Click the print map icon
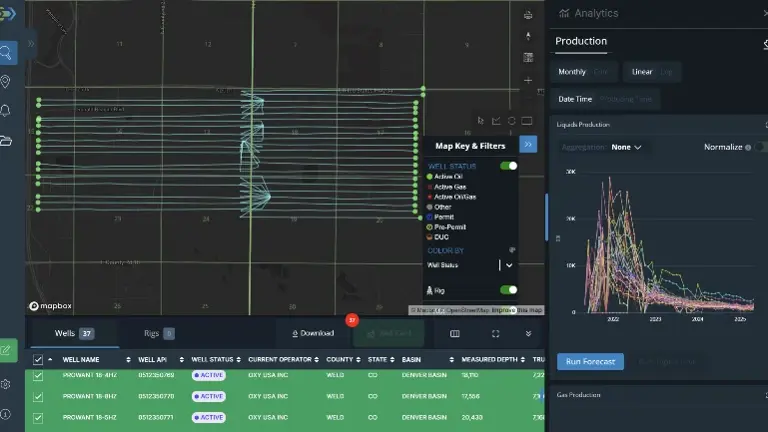Image resolution: width=768 pixels, height=432 pixels. click(x=528, y=15)
